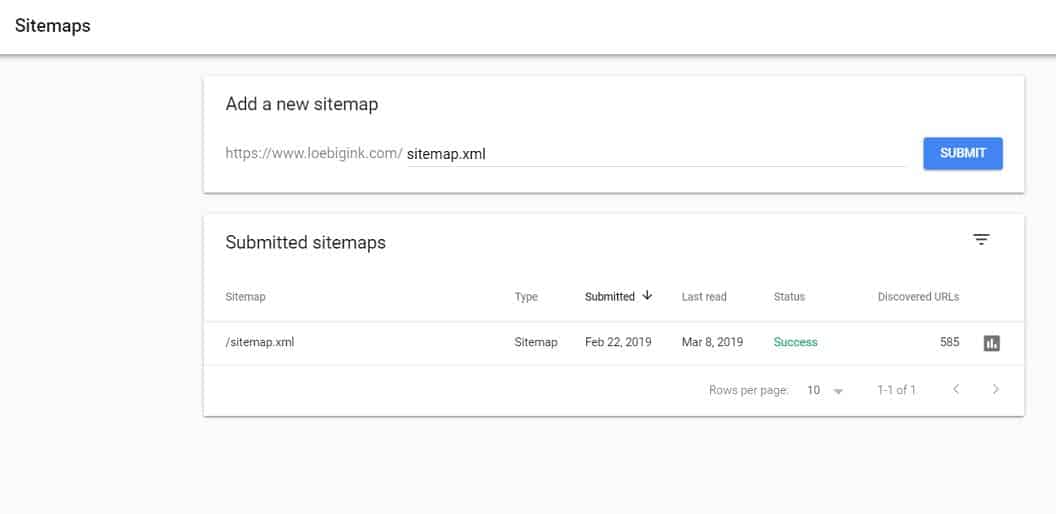Sort by the Sitemap column header
This screenshot has width=1056, height=514.
(245, 297)
